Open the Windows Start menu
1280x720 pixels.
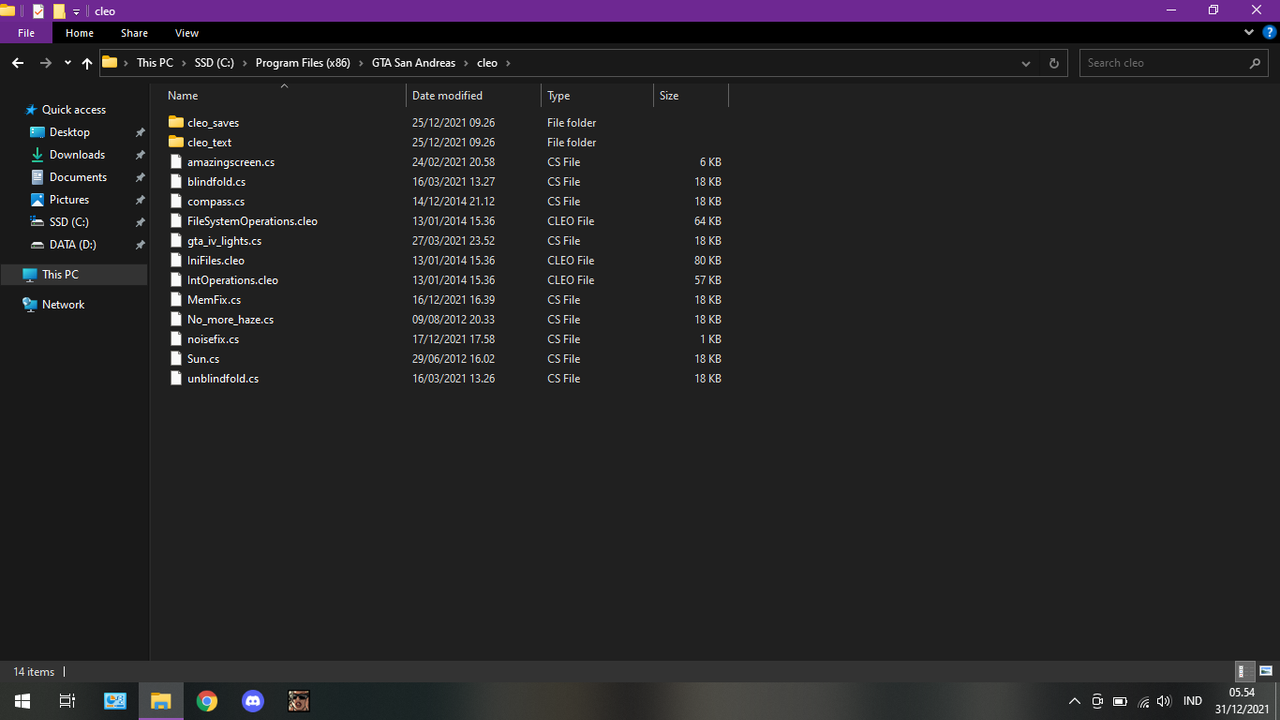[22, 701]
